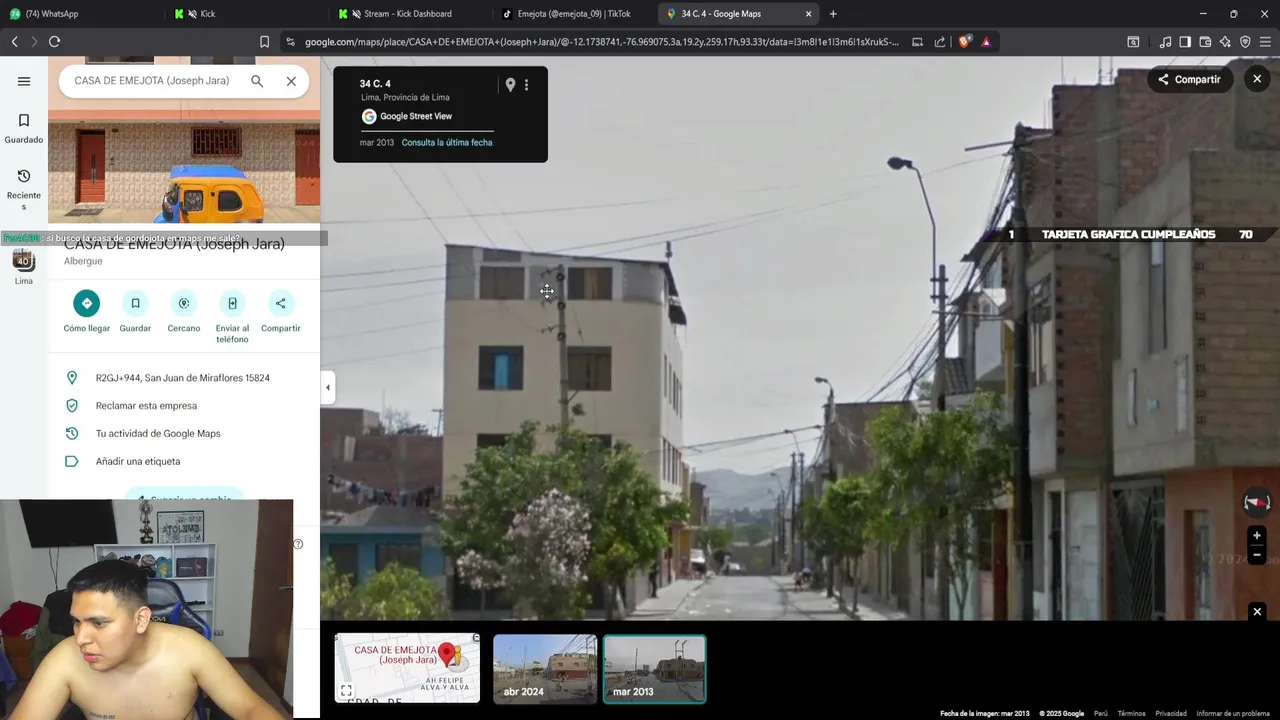Click the tab search icon in toolbar
This screenshot has height=720, width=1280.
1133,42
